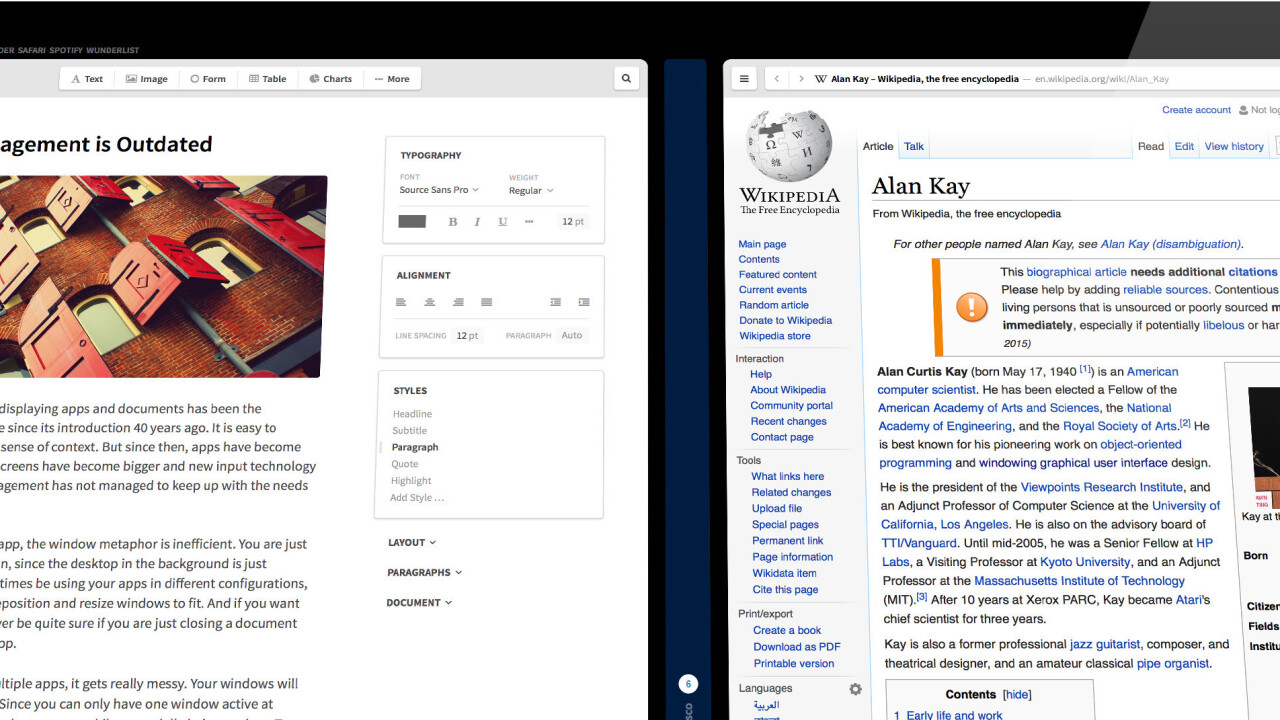Open the Regular weight dropdown
The image size is (1280, 720).
(531, 191)
